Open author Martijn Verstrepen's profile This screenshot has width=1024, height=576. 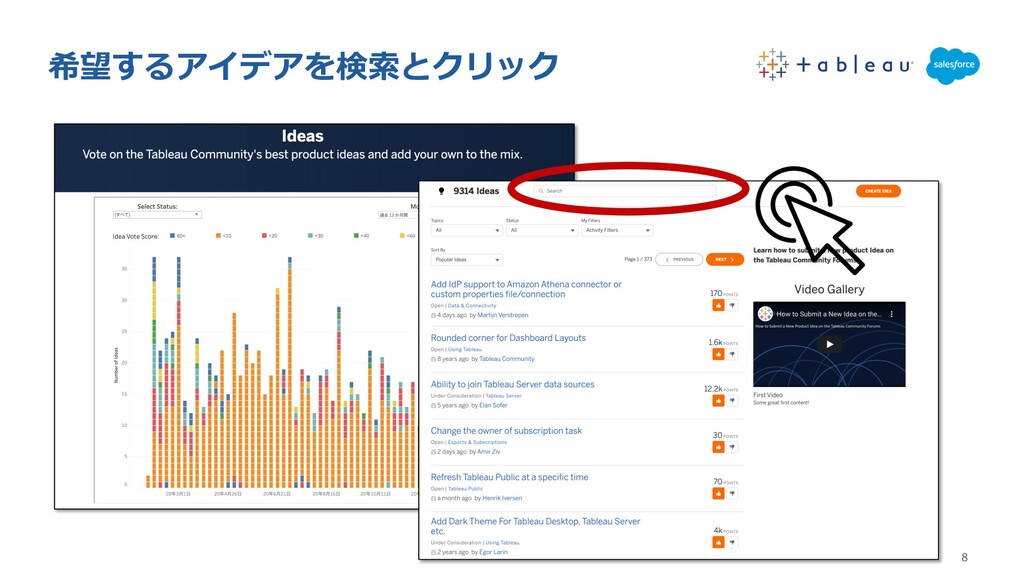pos(503,315)
